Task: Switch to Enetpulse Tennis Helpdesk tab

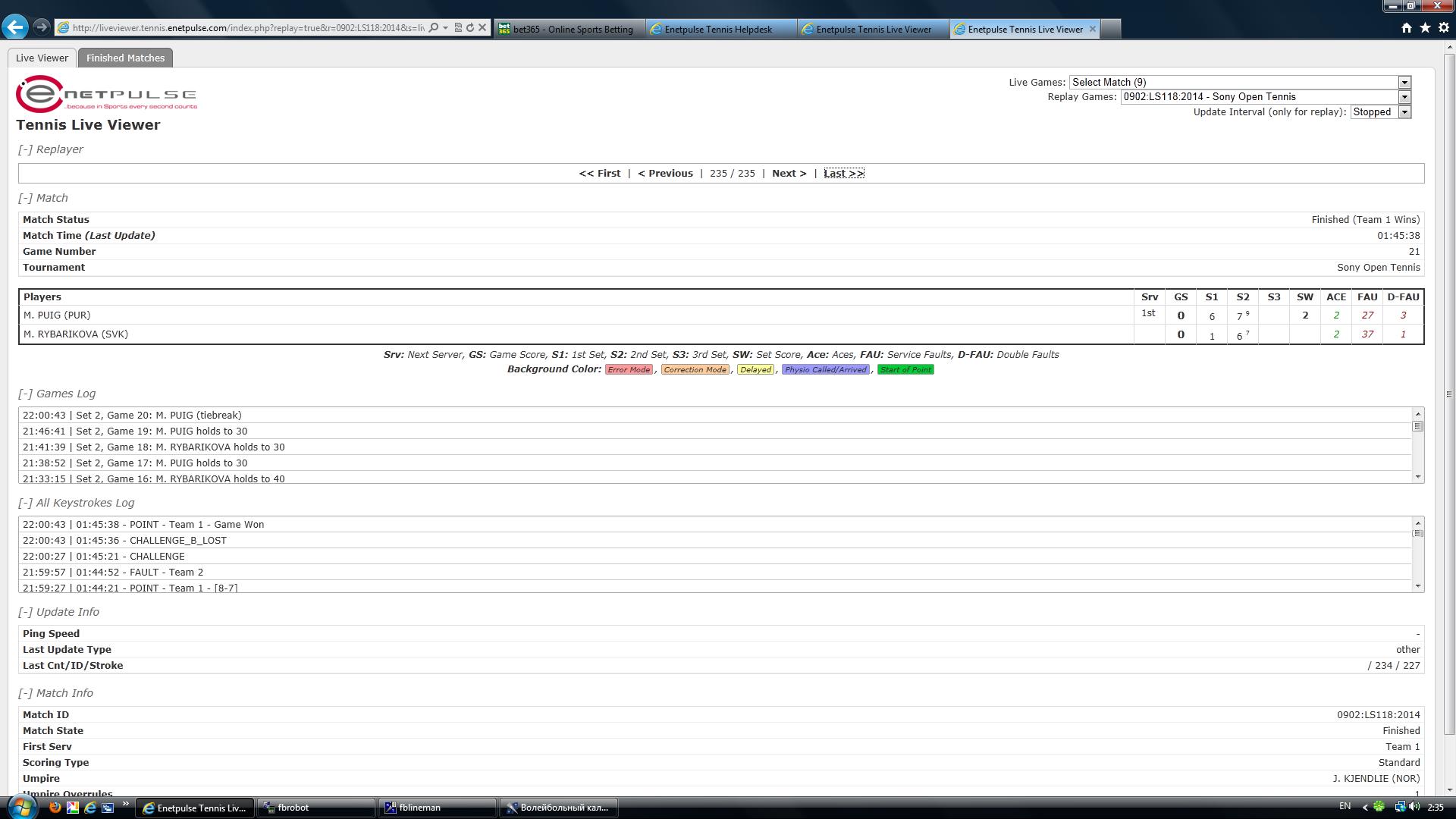Action: click(x=721, y=29)
